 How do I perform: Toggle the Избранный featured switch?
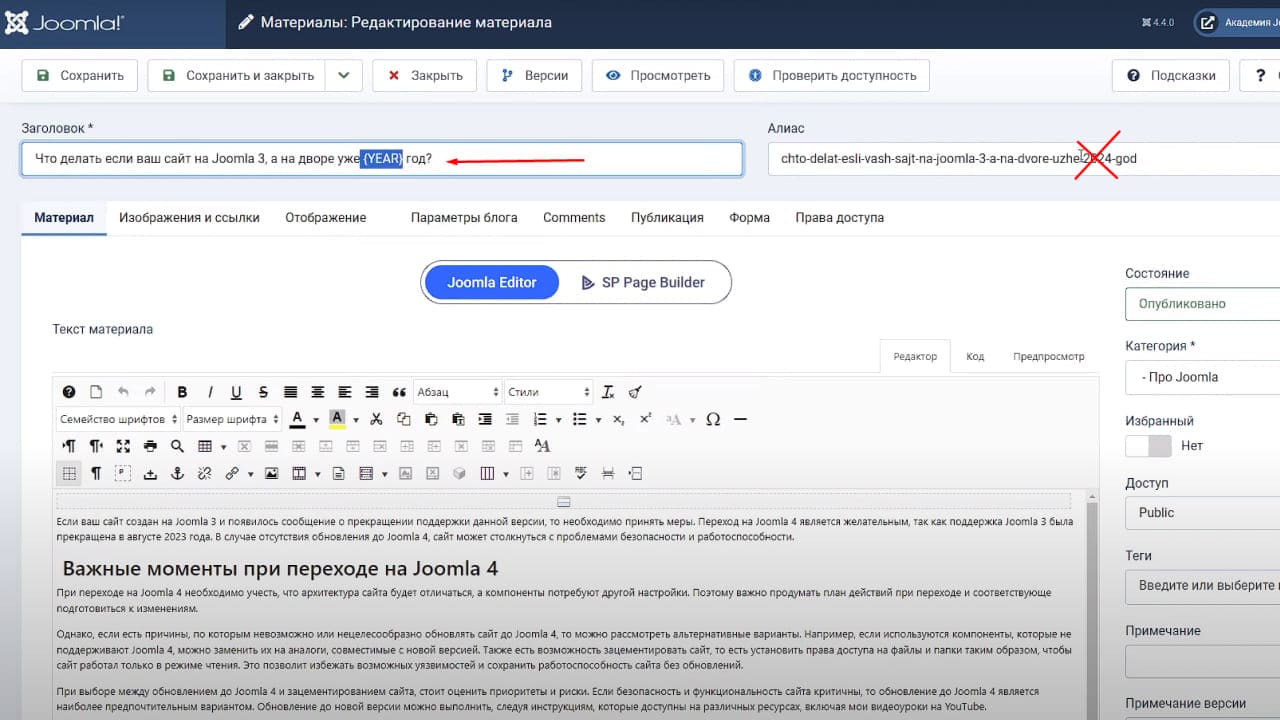click(x=1148, y=446)
